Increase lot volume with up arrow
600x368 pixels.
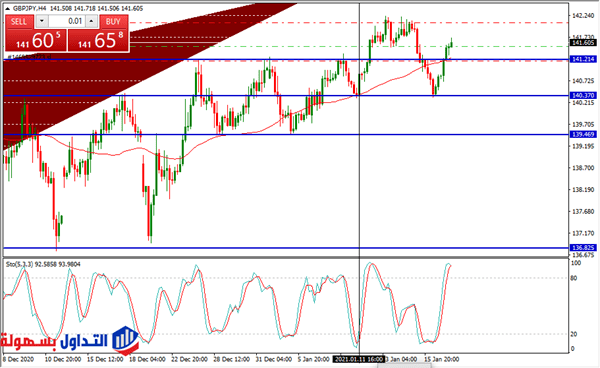(x=91, y=21)
